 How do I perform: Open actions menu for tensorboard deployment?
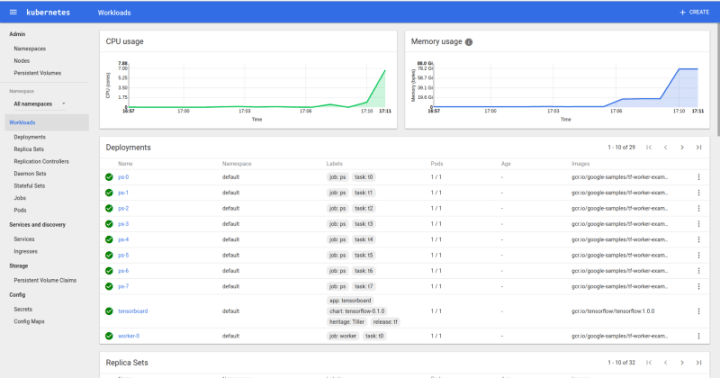point(698,311)
